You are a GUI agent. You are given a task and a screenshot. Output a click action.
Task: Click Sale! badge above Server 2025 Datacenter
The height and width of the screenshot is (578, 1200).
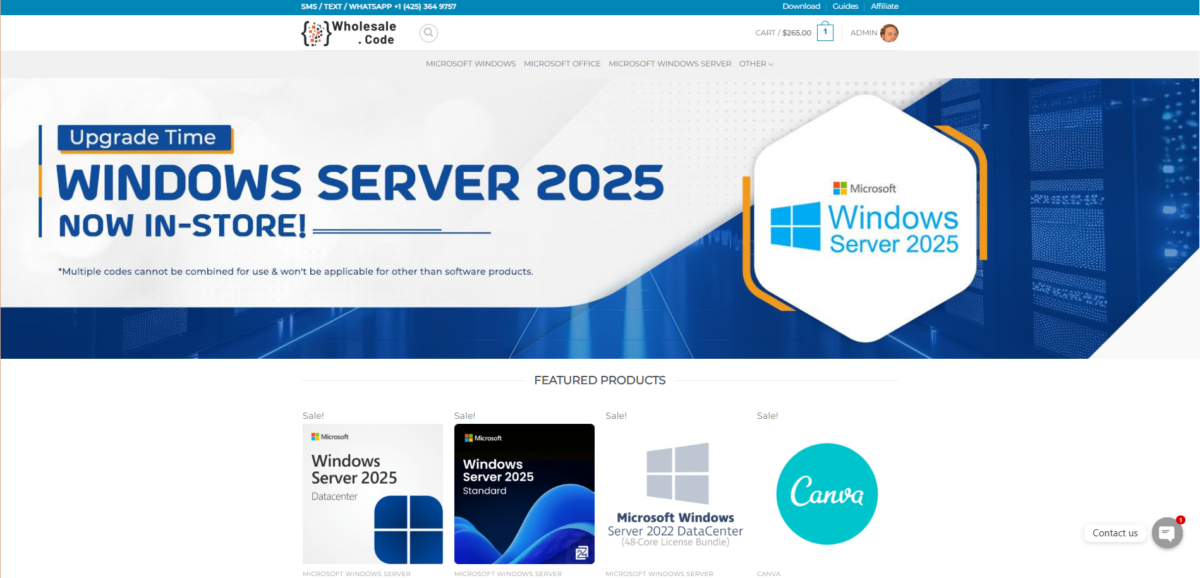tap(313, 416)
